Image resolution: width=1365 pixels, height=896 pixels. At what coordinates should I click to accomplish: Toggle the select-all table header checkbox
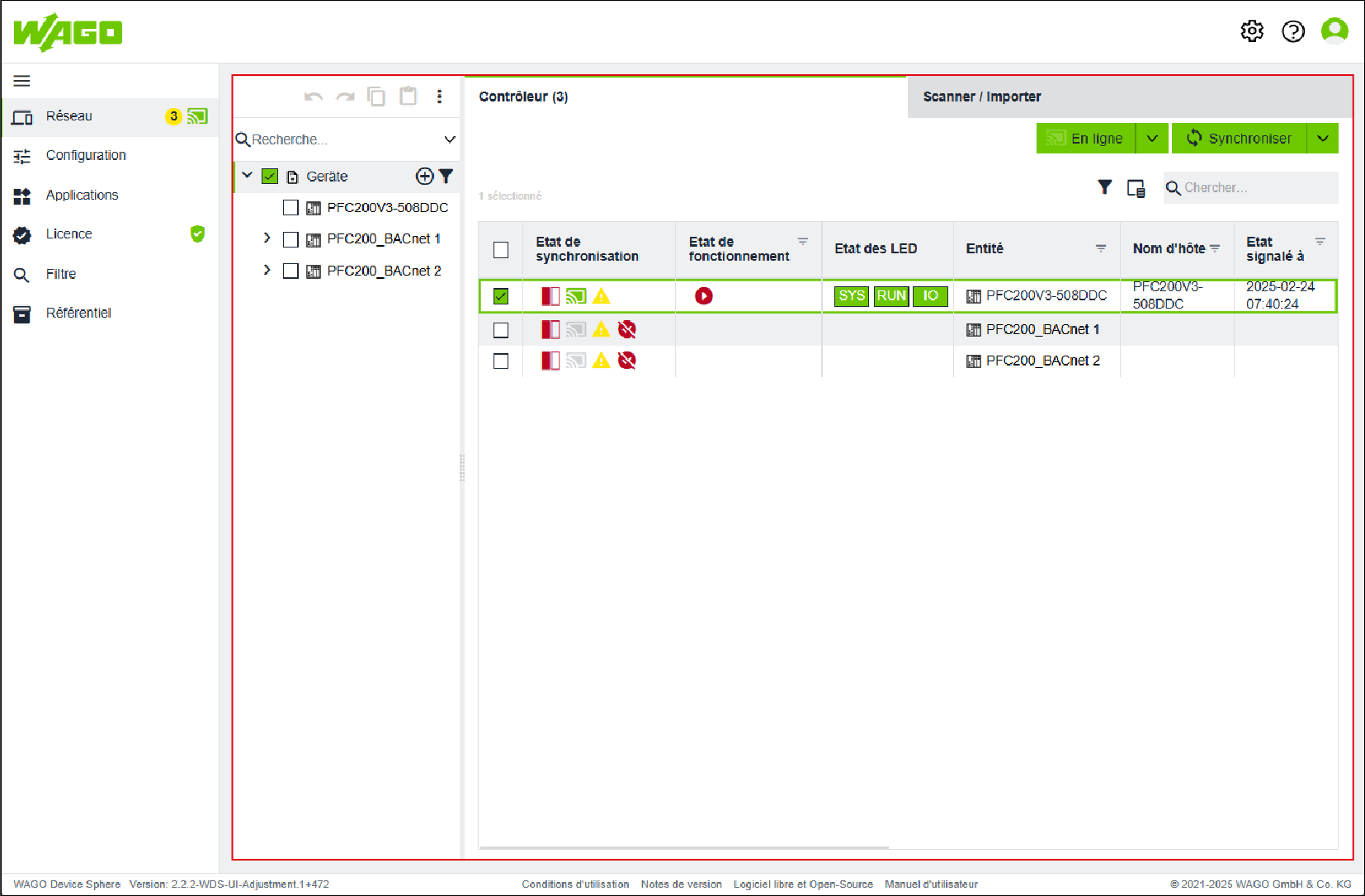click(x=501, y=249)
